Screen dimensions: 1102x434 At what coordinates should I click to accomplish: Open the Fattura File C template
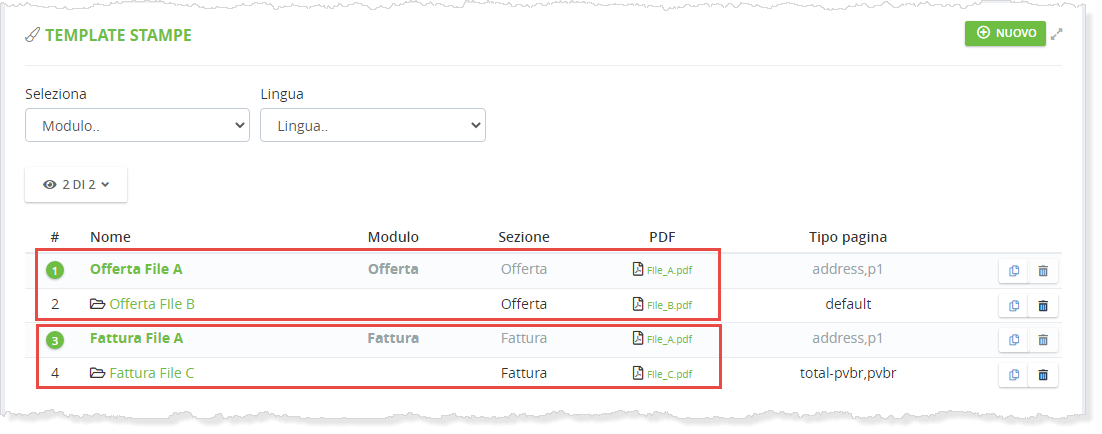click(x=151, y=373)
